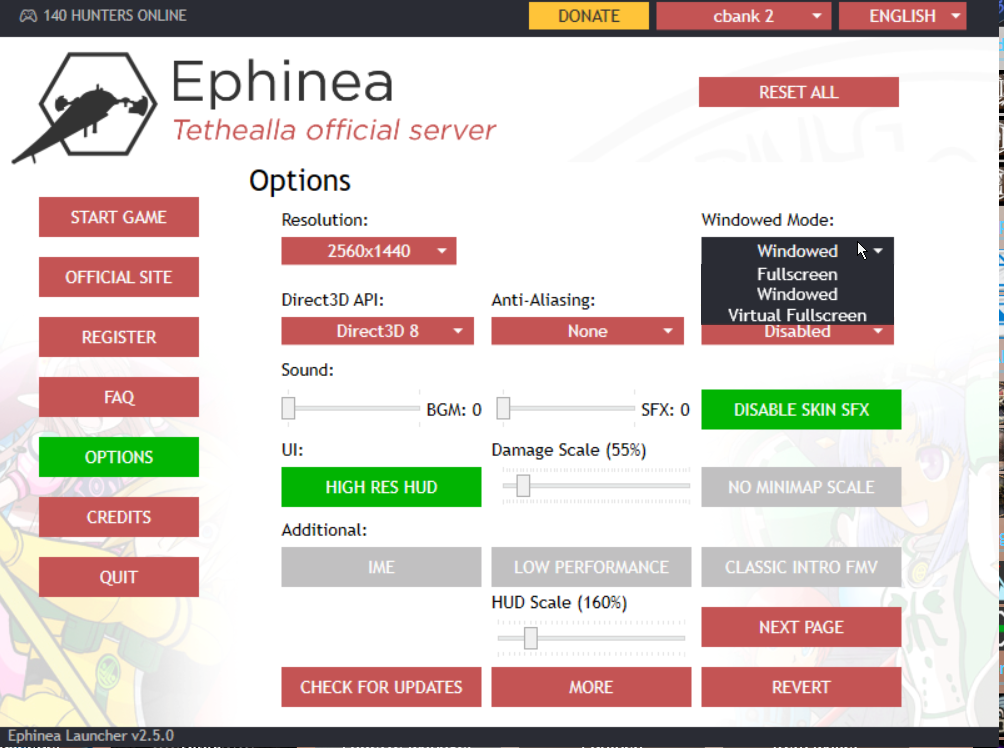Click the gamepad icon beside hunters online
1004x748 pixels.
[x=28, y=15]
